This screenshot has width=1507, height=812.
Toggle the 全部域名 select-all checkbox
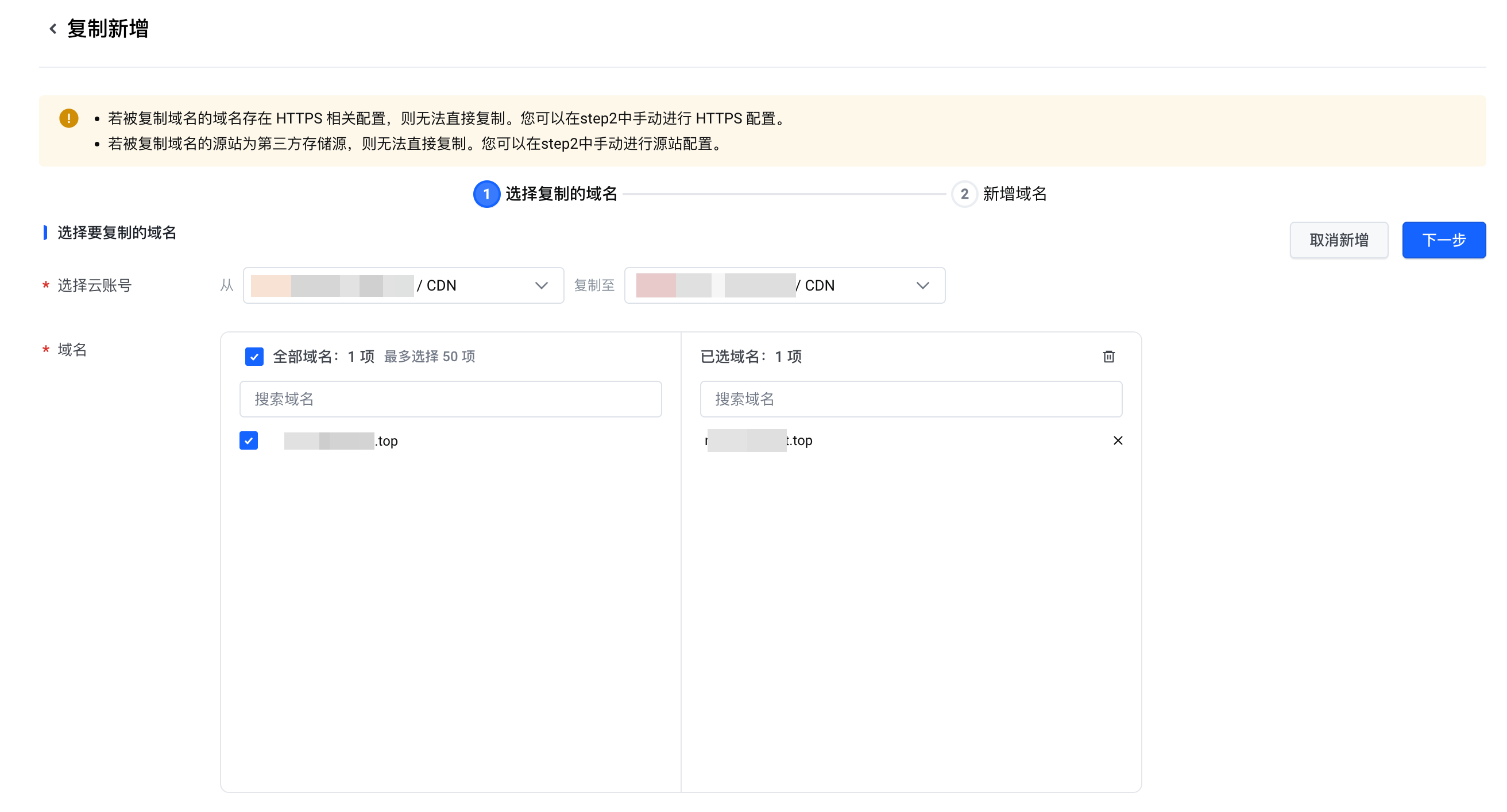[254, 356]
